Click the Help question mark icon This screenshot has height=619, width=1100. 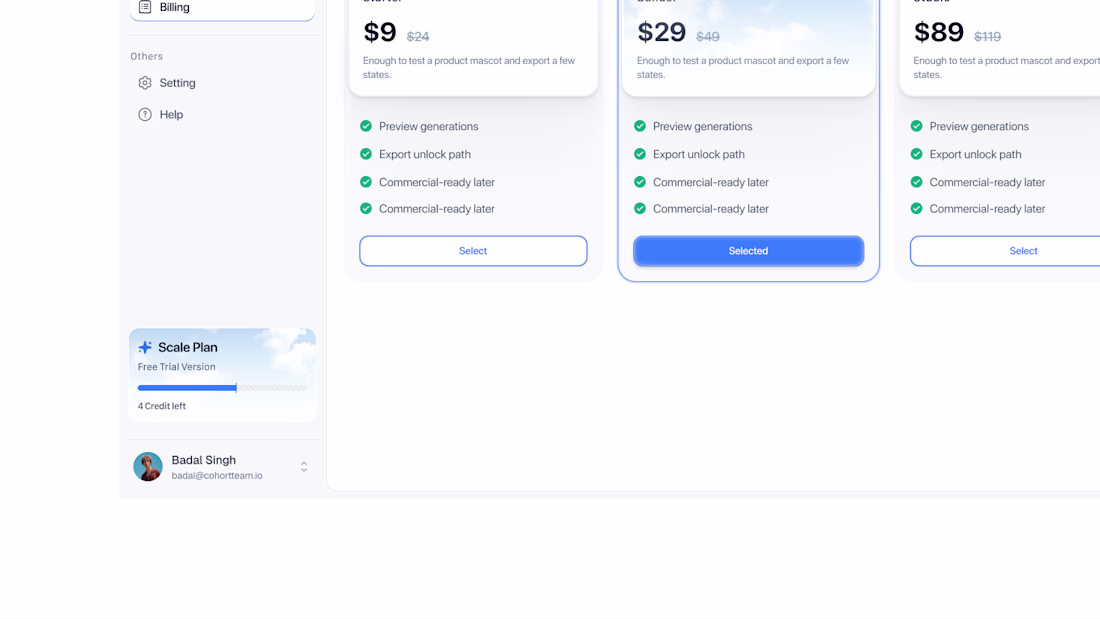pyautogui.click(x=145, y=114)
